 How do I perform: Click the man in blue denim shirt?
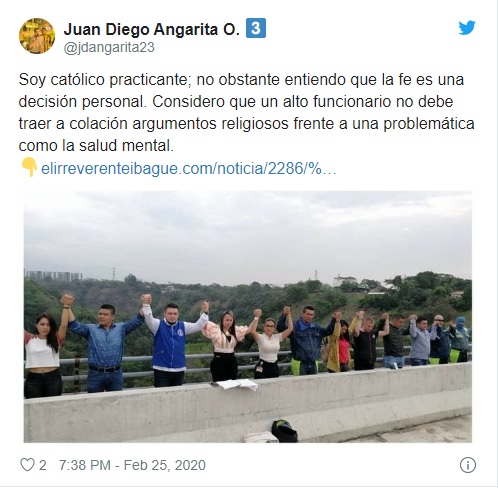105,347
